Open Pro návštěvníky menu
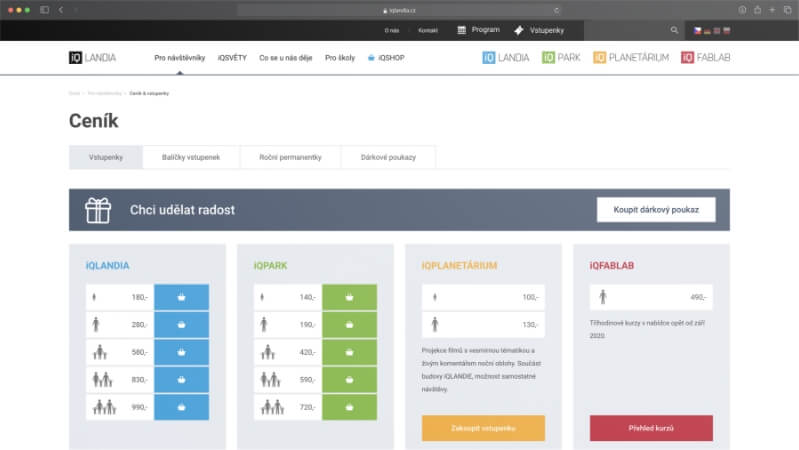The image size is (799, 450). (x=179, y=58)
